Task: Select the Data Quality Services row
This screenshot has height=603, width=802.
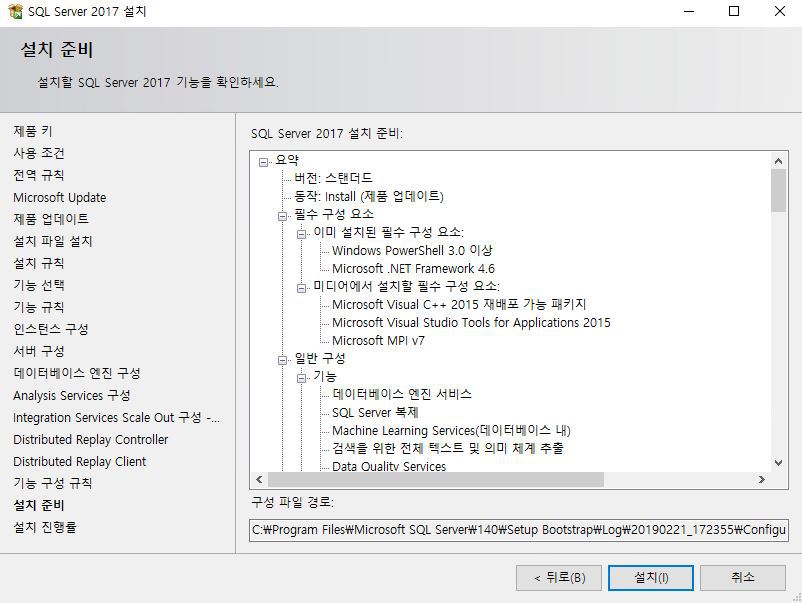Action: (x=389, y=466)
